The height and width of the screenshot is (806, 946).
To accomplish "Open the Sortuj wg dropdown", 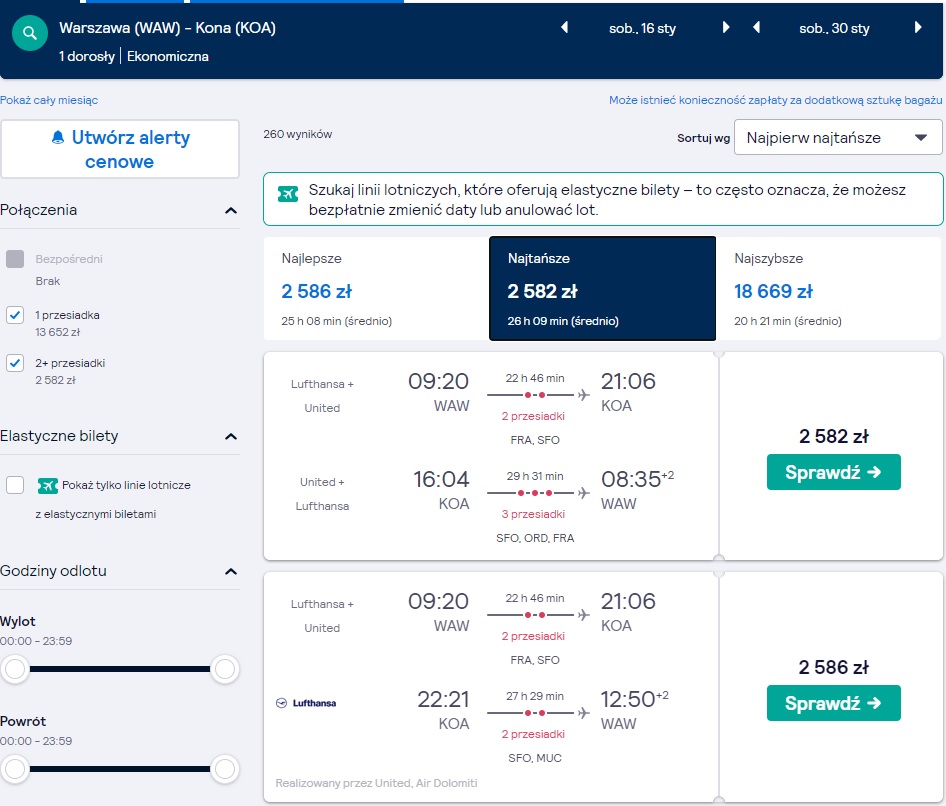I will point(838,138).
